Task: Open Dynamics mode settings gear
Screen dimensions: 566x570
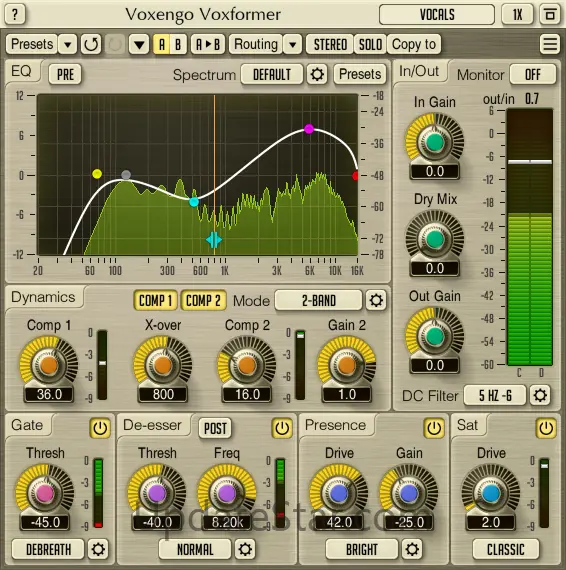Action: point(376,300)
